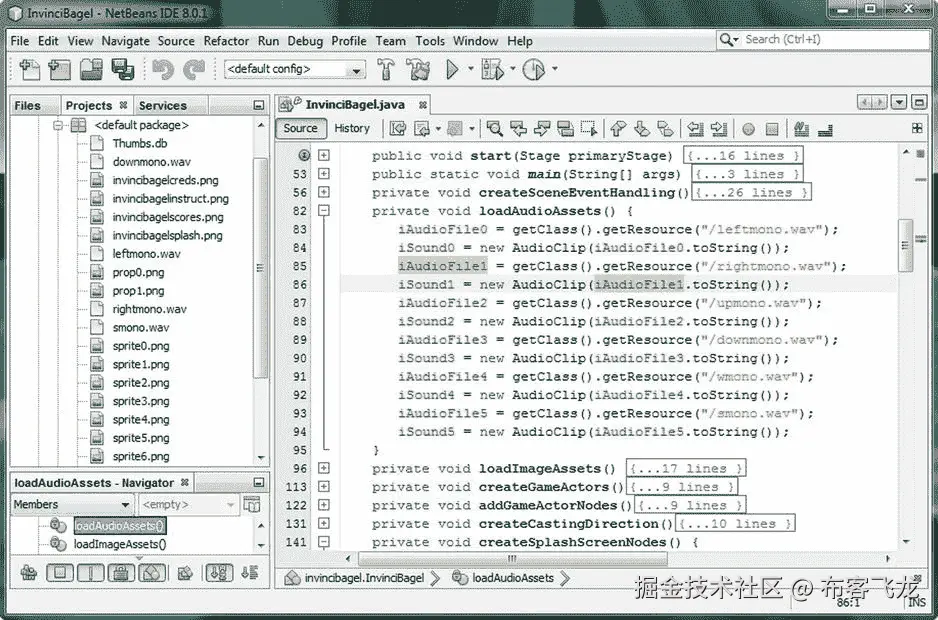This screenshot has width=938, height=620.
Task: Run the InvinciBagel project
Action: tap(453, 70)
